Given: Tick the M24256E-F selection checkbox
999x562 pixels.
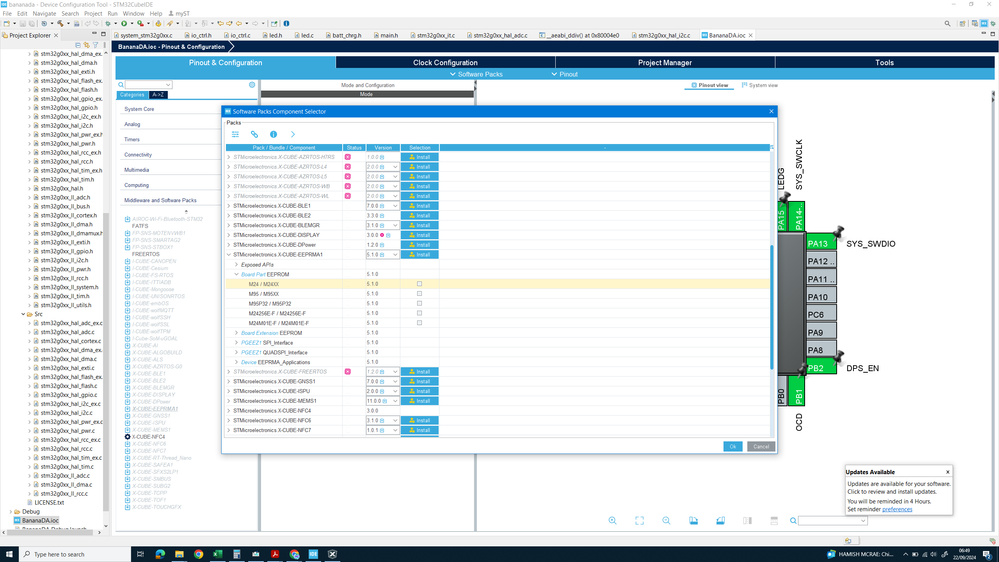Looking at the screenshot, I should [419, 313].
